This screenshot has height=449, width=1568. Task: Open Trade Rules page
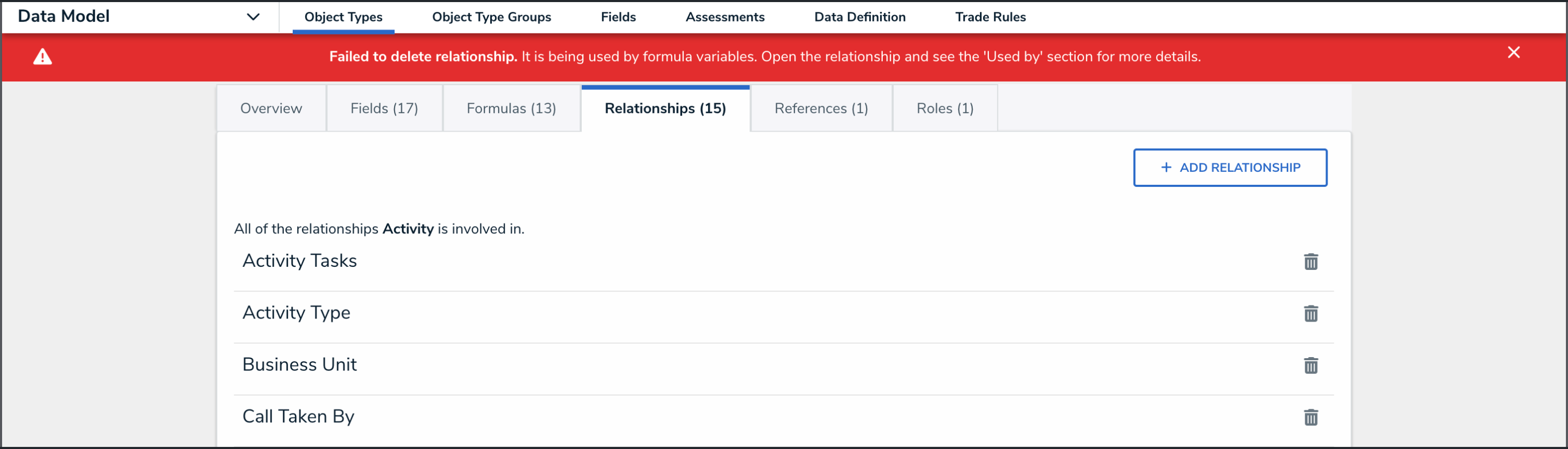point(990,17)
